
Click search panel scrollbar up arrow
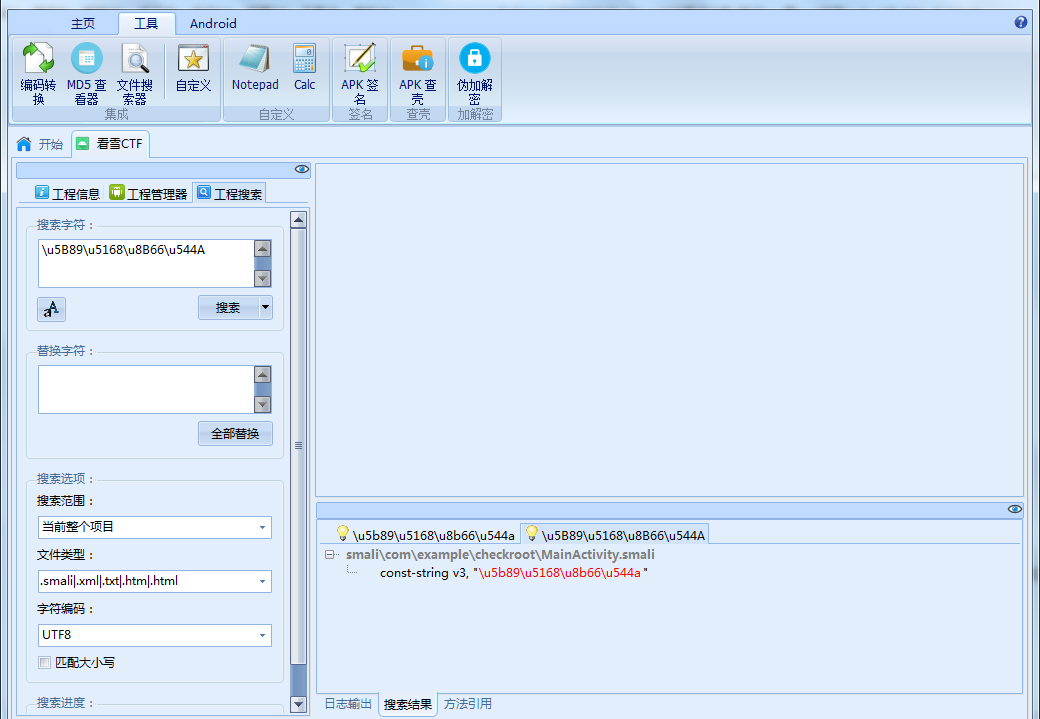298,220
